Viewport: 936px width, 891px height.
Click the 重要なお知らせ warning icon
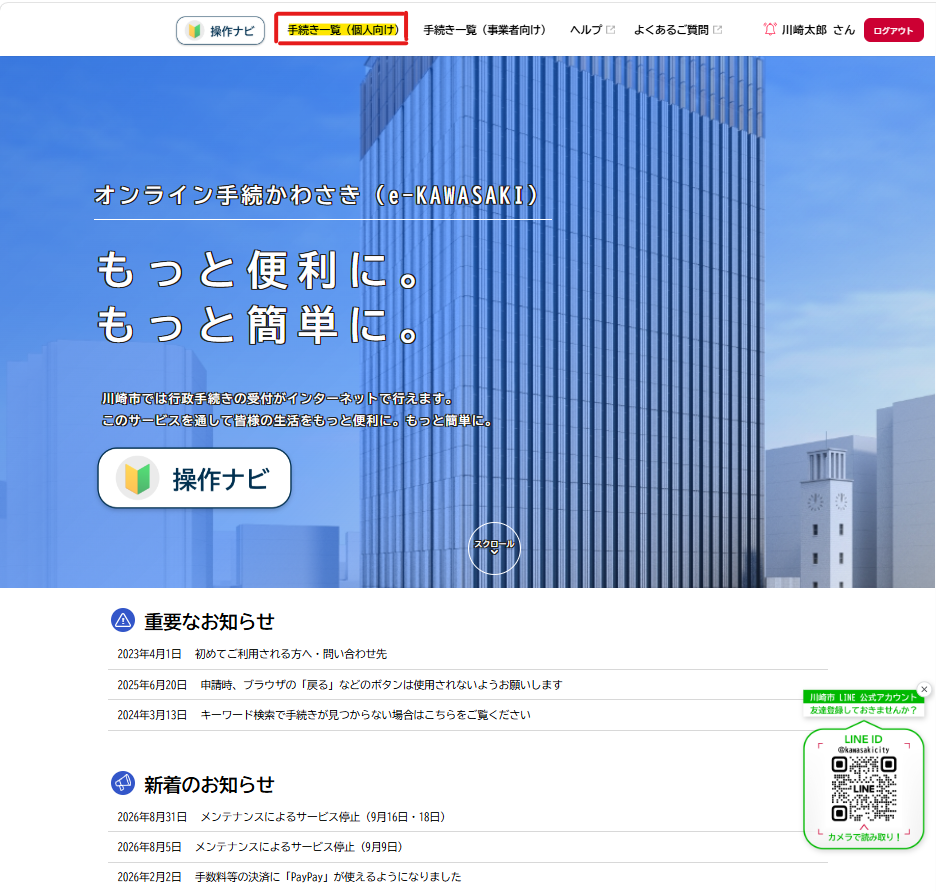(123, 620)
